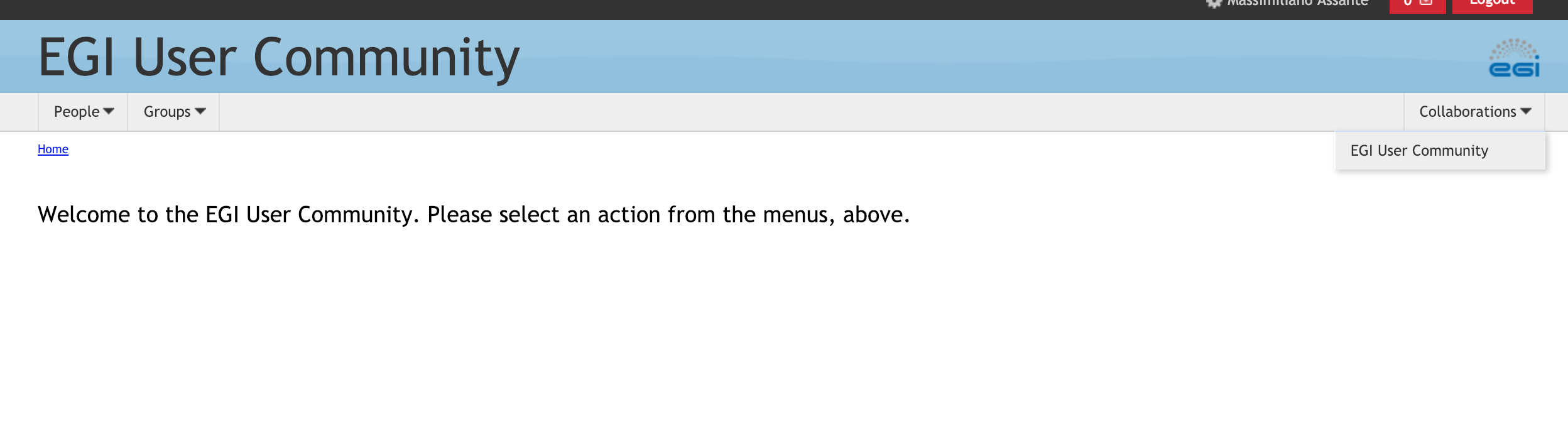The image size is (1568, 422).
Task: Click the blue header banner background
Action: (942, 57)
